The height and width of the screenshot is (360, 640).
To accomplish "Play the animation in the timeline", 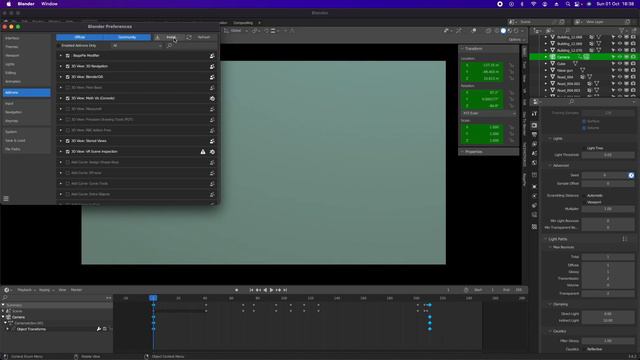I will (271, 290).
